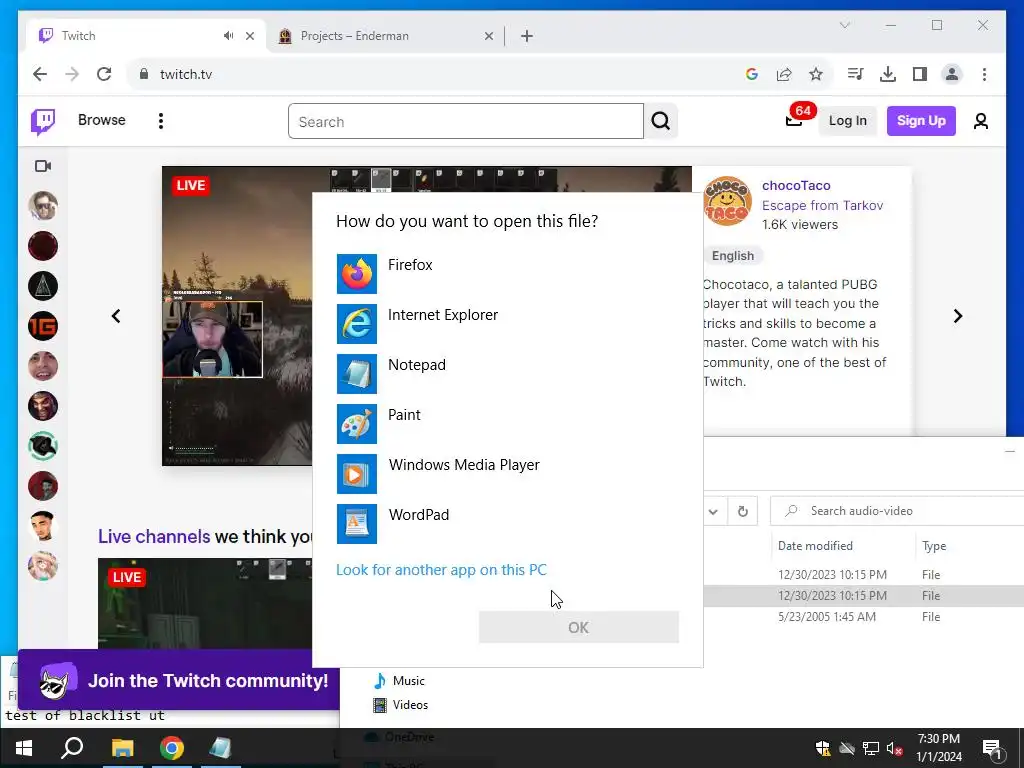This screenshot has height=768, width=1024.
Task: Choose Internet Explorer in the open-with list
Action: click(x=507, y=324)
